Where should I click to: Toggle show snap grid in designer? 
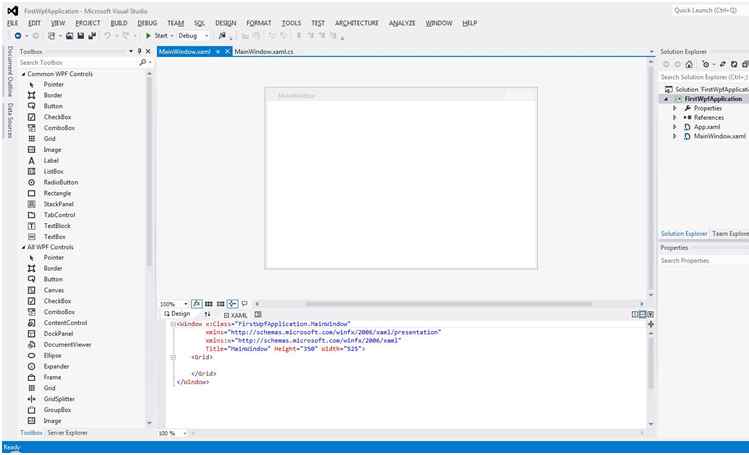(x=209, y=304)
